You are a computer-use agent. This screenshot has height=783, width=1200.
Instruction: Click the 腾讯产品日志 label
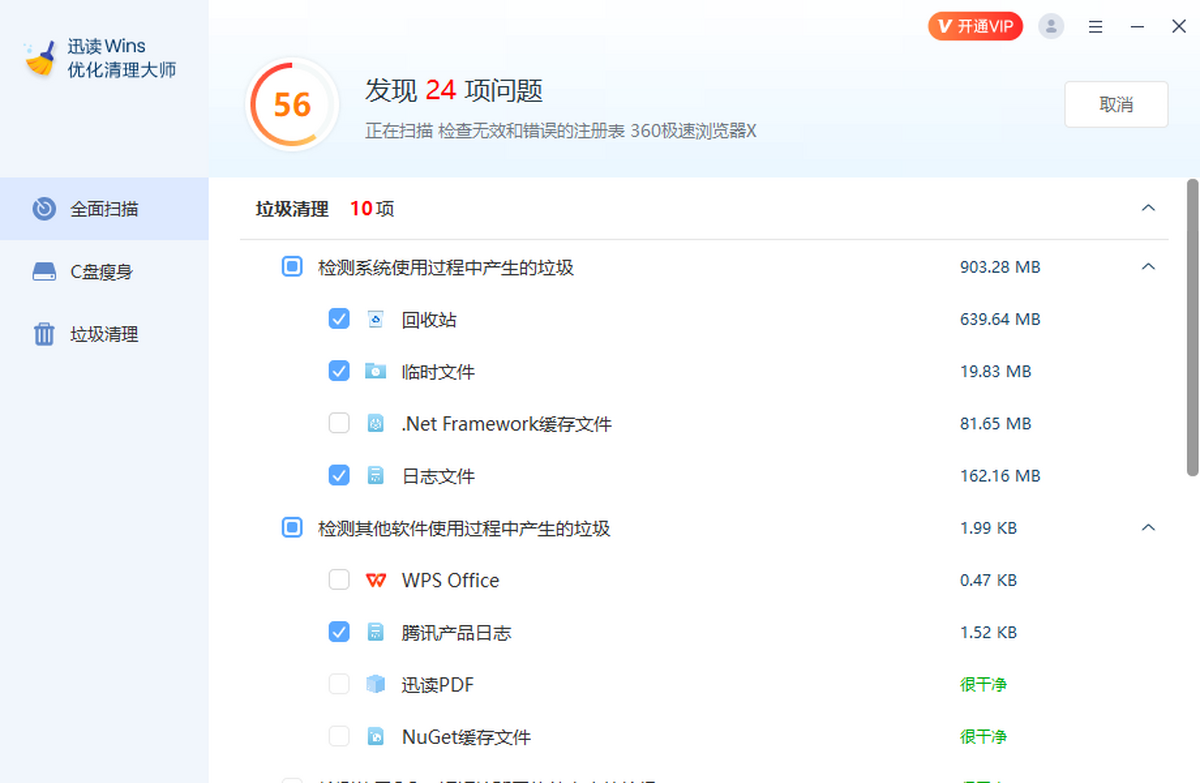click(x=457, y=633)
